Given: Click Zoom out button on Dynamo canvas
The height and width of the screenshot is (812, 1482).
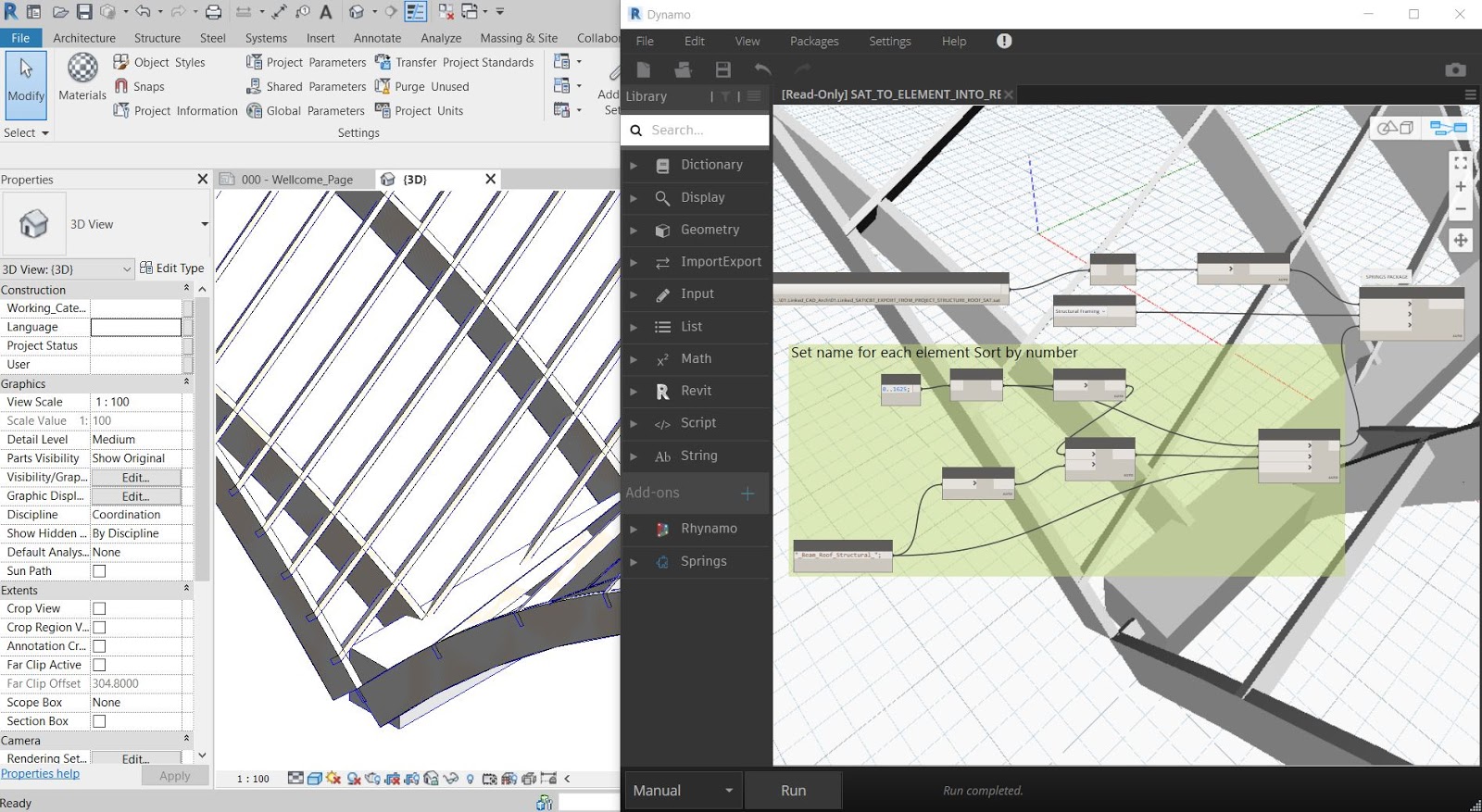Looking at the screenshot, I should pyautogui.click(x=1461, y=209).
